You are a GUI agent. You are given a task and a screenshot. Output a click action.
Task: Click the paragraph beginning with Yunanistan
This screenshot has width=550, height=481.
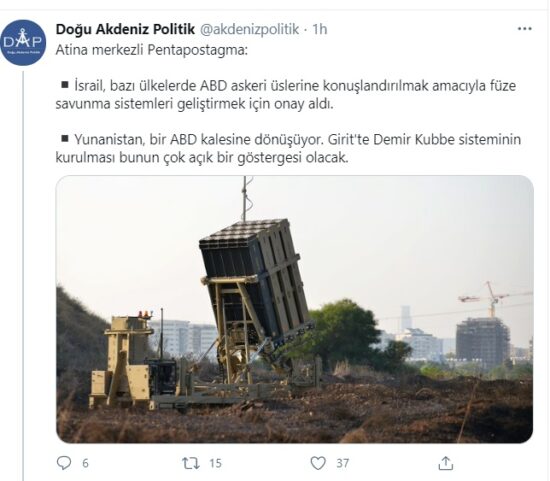tap(288, 148)
